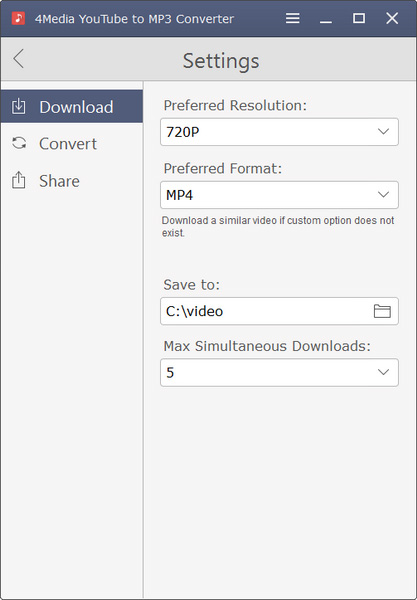Open the hamburger menu in title bar

293,18
